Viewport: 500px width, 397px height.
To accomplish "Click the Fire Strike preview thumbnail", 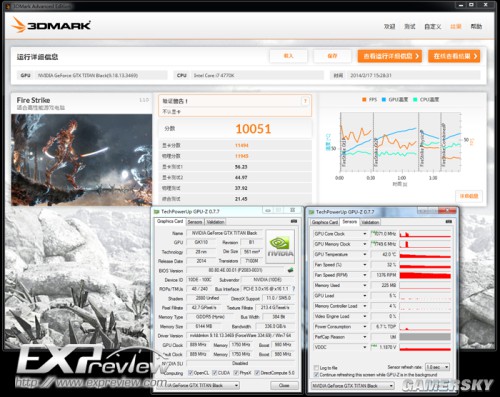I will click(81, 160).
